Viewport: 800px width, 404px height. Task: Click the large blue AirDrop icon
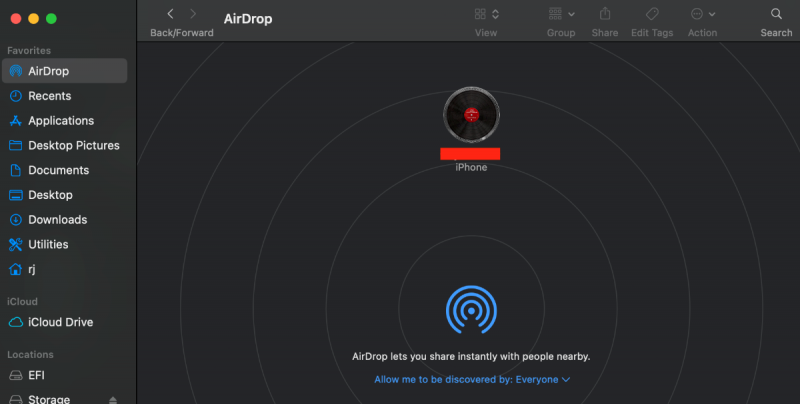tap(471, 309)
